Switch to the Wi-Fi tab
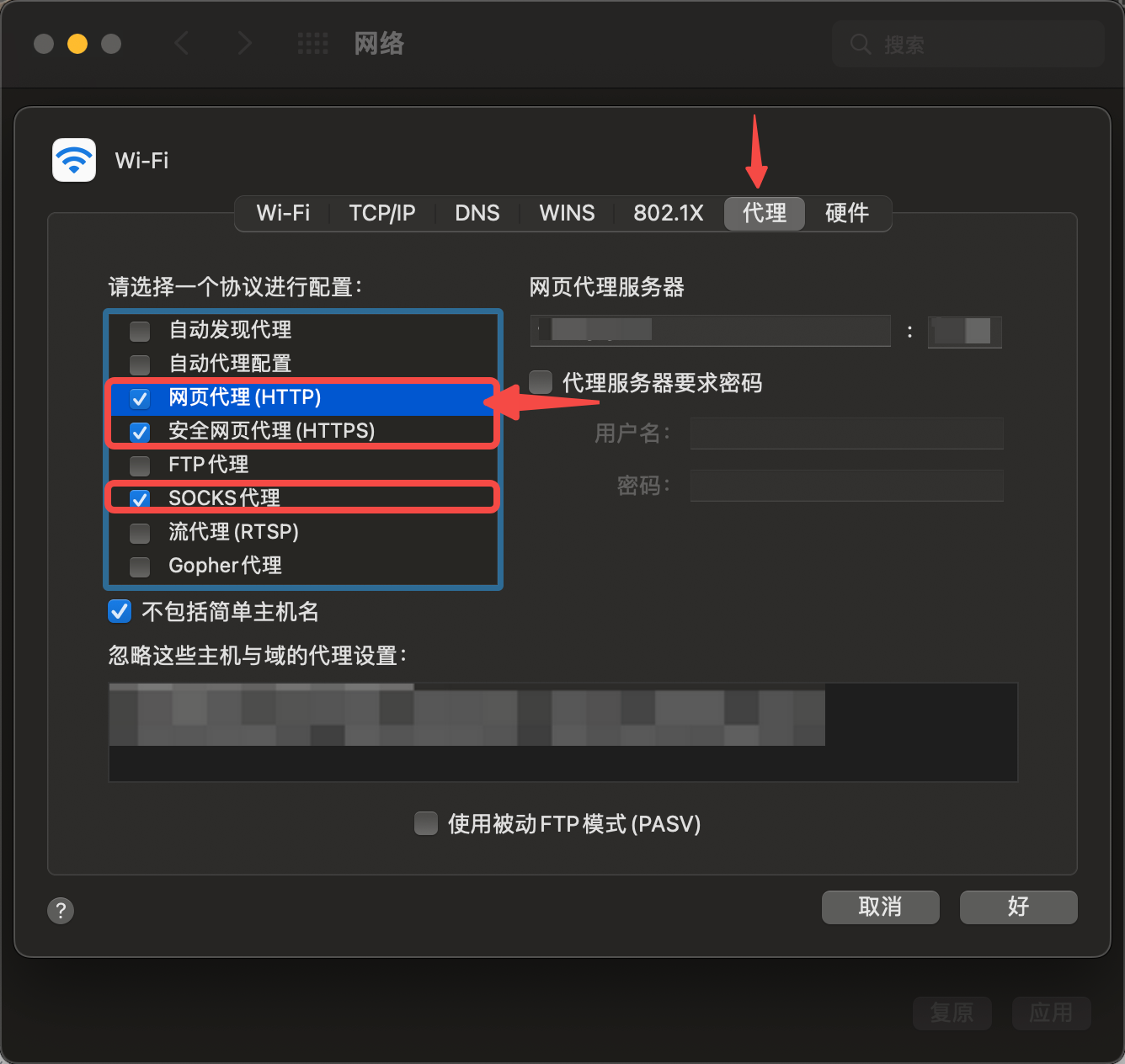Viewport: 1125px width, 1064px height. tap(283, 213)
